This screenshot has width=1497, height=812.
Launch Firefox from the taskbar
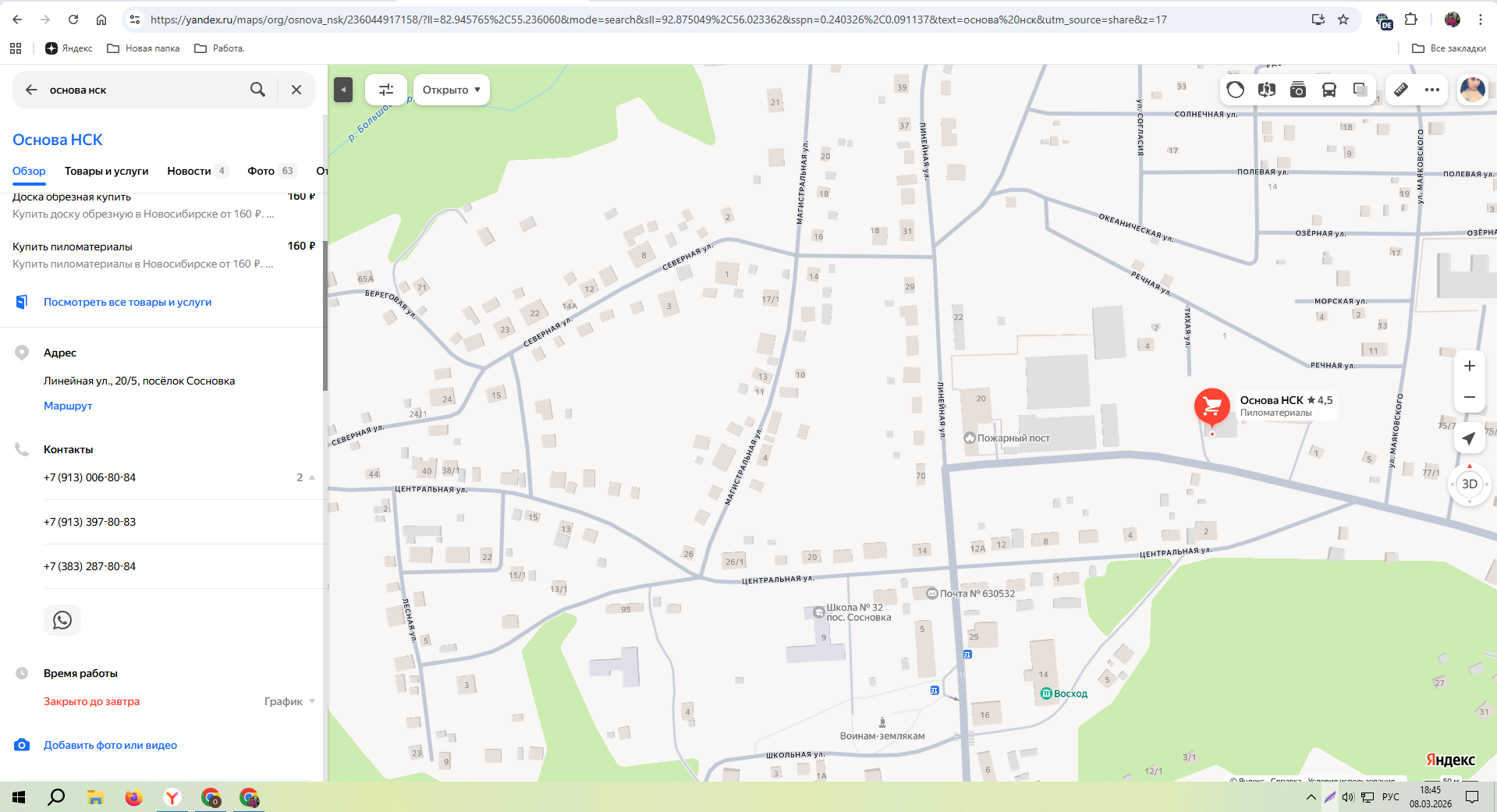[133, 797]
